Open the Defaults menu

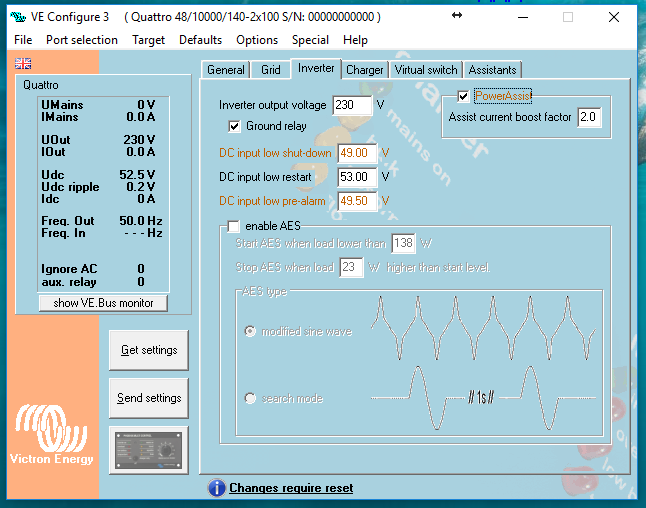[201, 40]
